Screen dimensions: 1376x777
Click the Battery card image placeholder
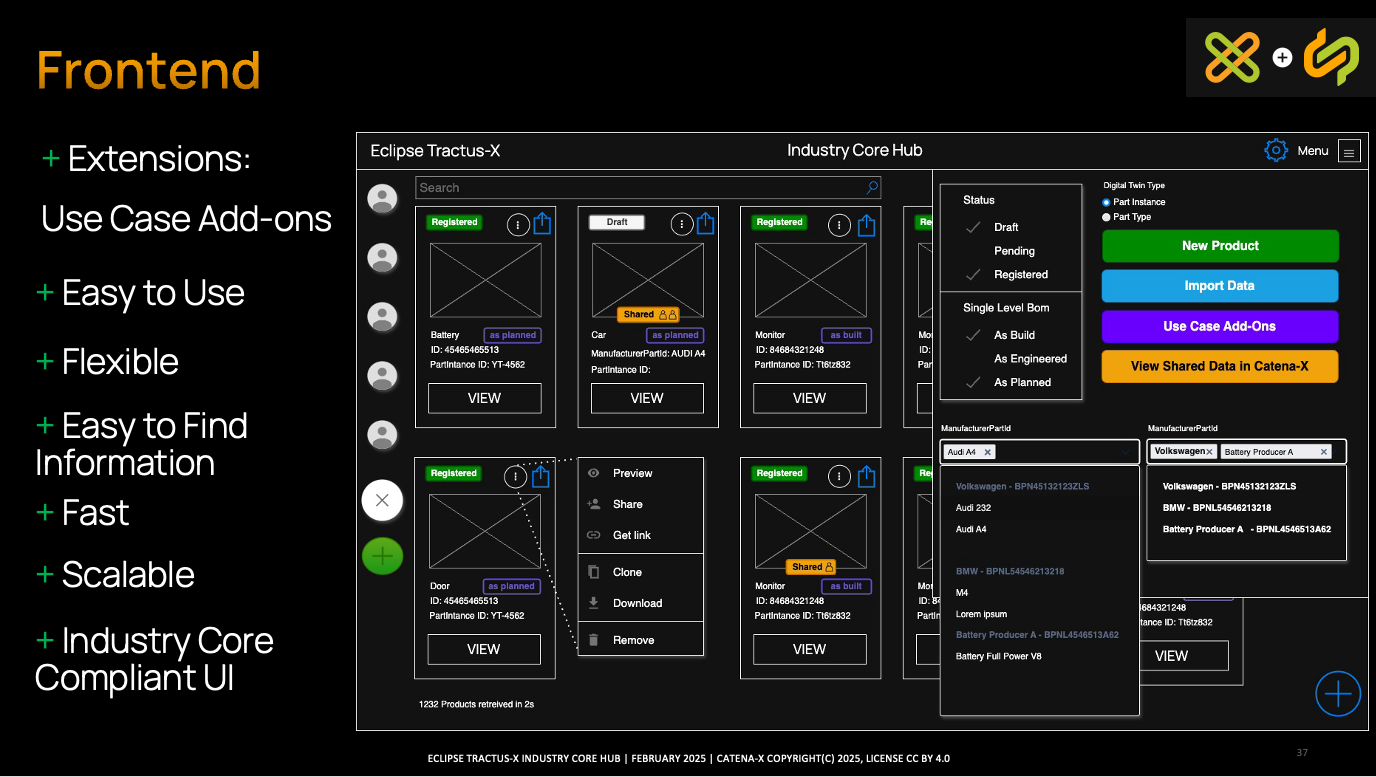click(486, 281)
